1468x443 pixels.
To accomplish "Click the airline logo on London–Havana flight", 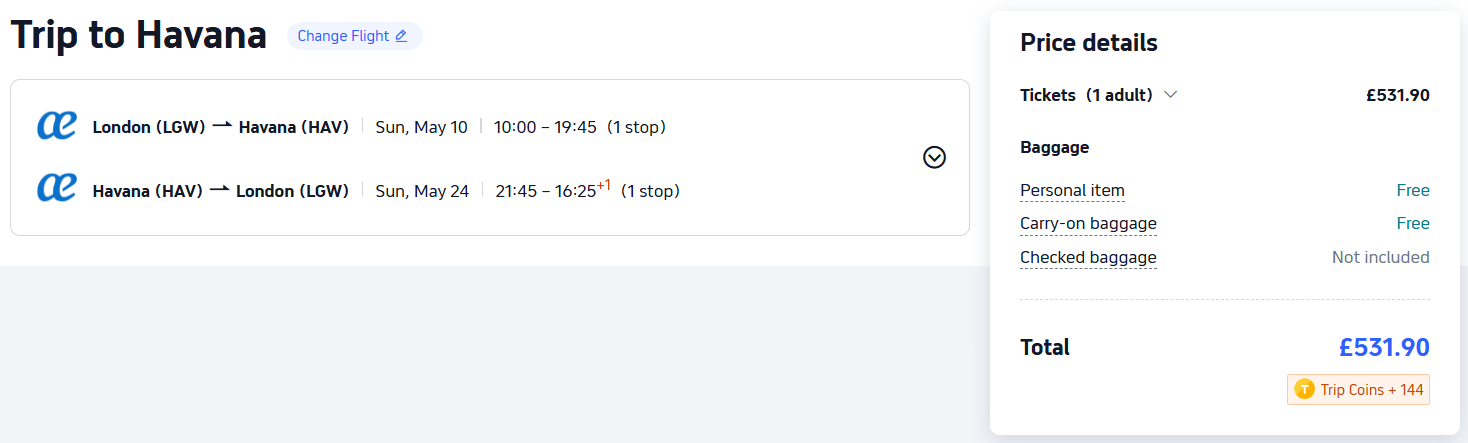I will (56, 126).
